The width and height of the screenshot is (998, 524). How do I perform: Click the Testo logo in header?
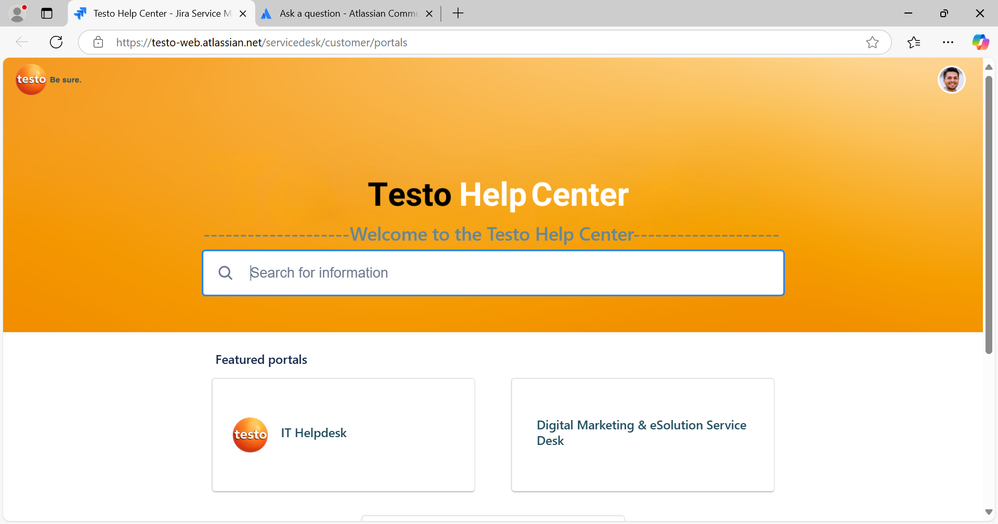(48, 80)
